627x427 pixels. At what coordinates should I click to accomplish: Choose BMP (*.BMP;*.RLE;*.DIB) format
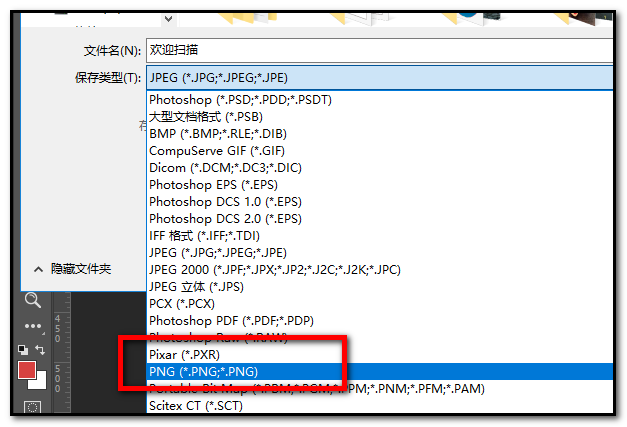tap(379, 134)
